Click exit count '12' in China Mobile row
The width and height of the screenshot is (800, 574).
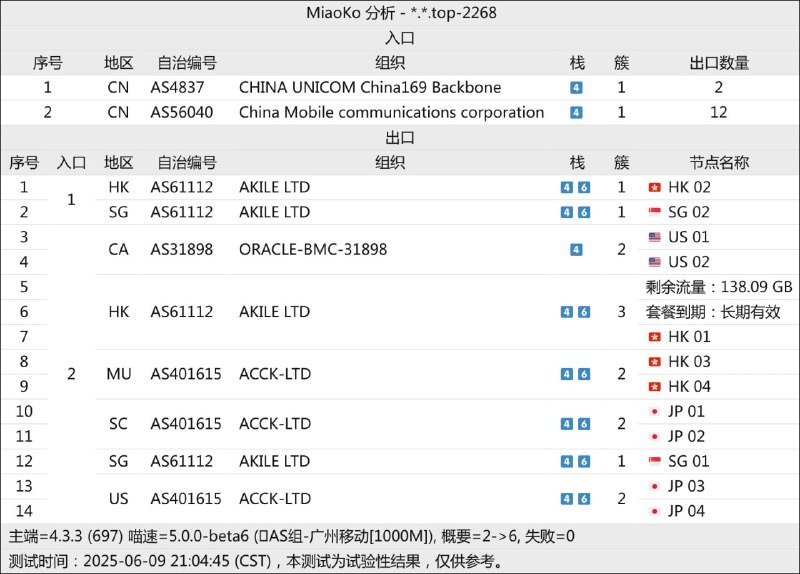(x=718, y=112)
